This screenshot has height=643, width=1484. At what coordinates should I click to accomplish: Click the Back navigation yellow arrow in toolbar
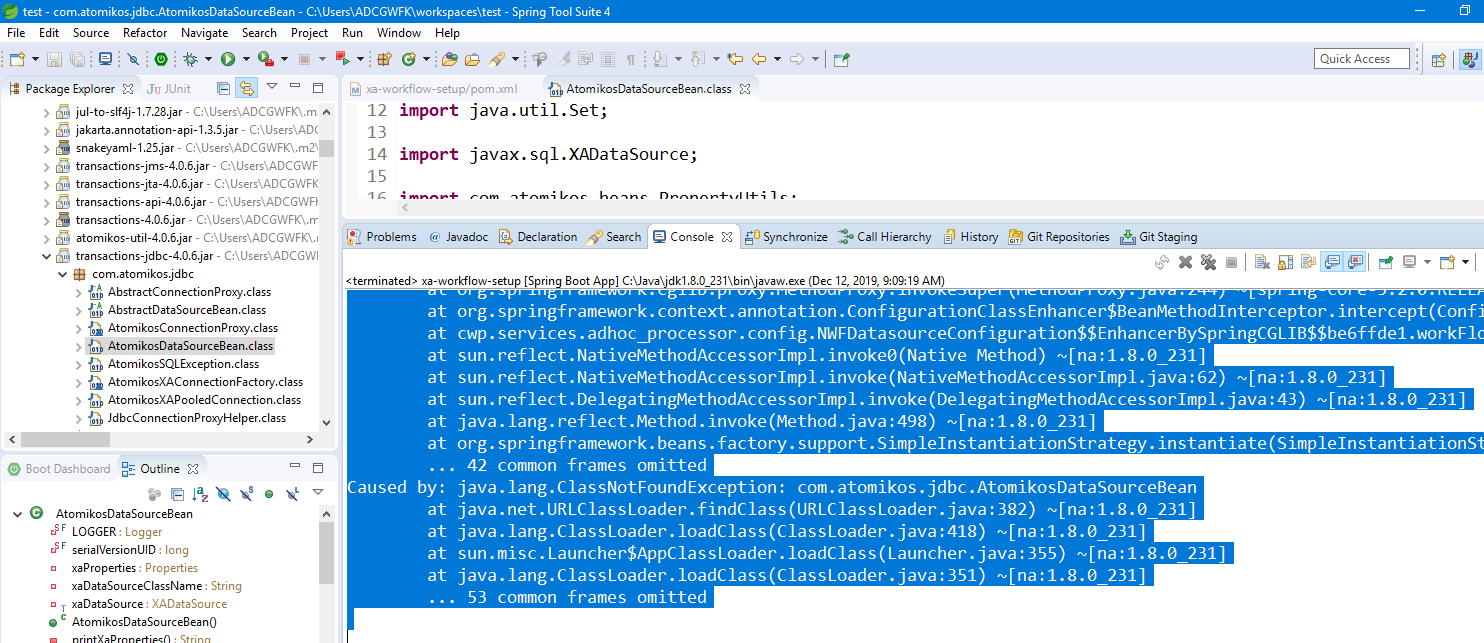[759, 59]
